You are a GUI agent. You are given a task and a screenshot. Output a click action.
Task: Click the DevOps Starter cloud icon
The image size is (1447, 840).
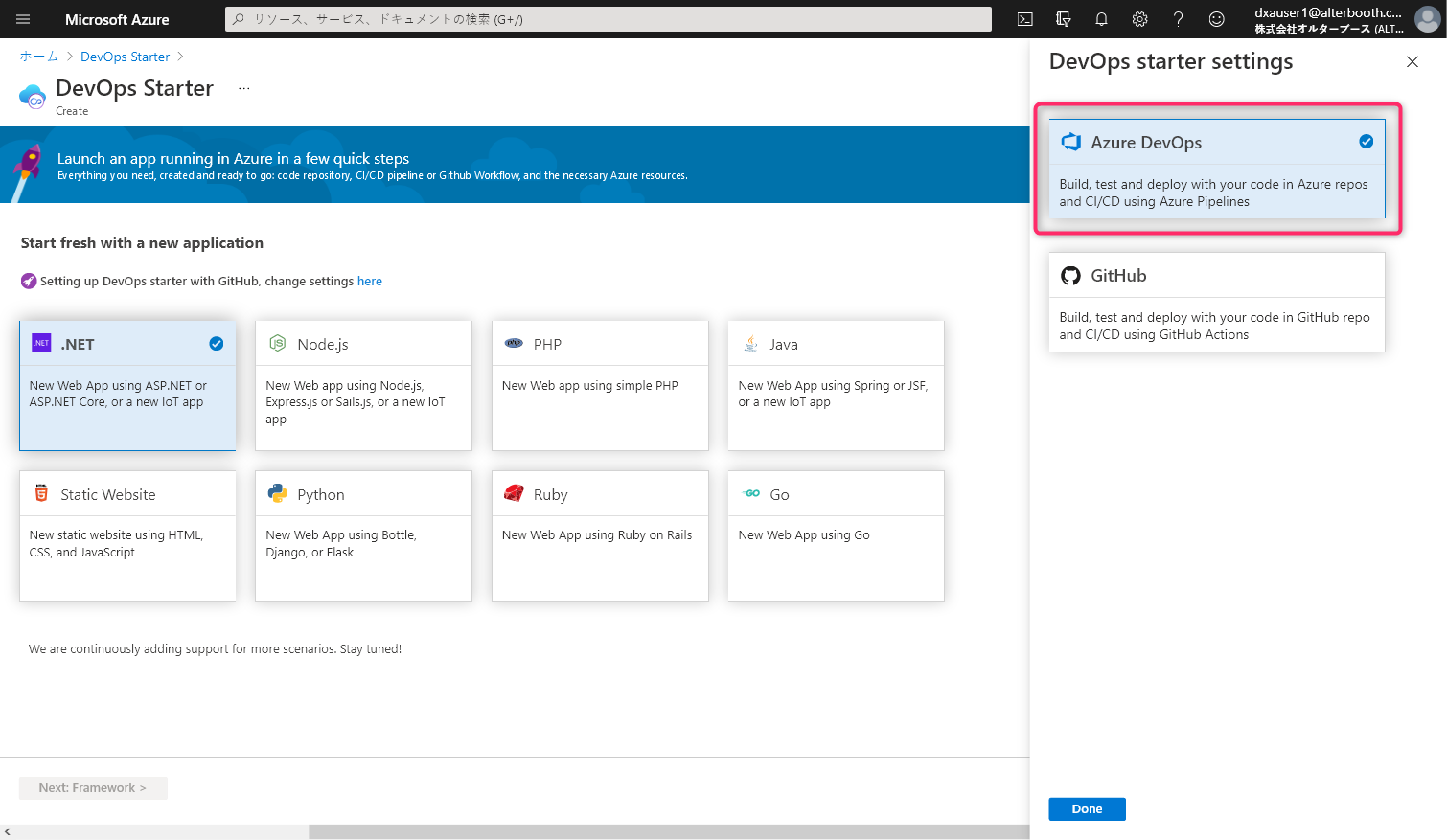[33, 97]
